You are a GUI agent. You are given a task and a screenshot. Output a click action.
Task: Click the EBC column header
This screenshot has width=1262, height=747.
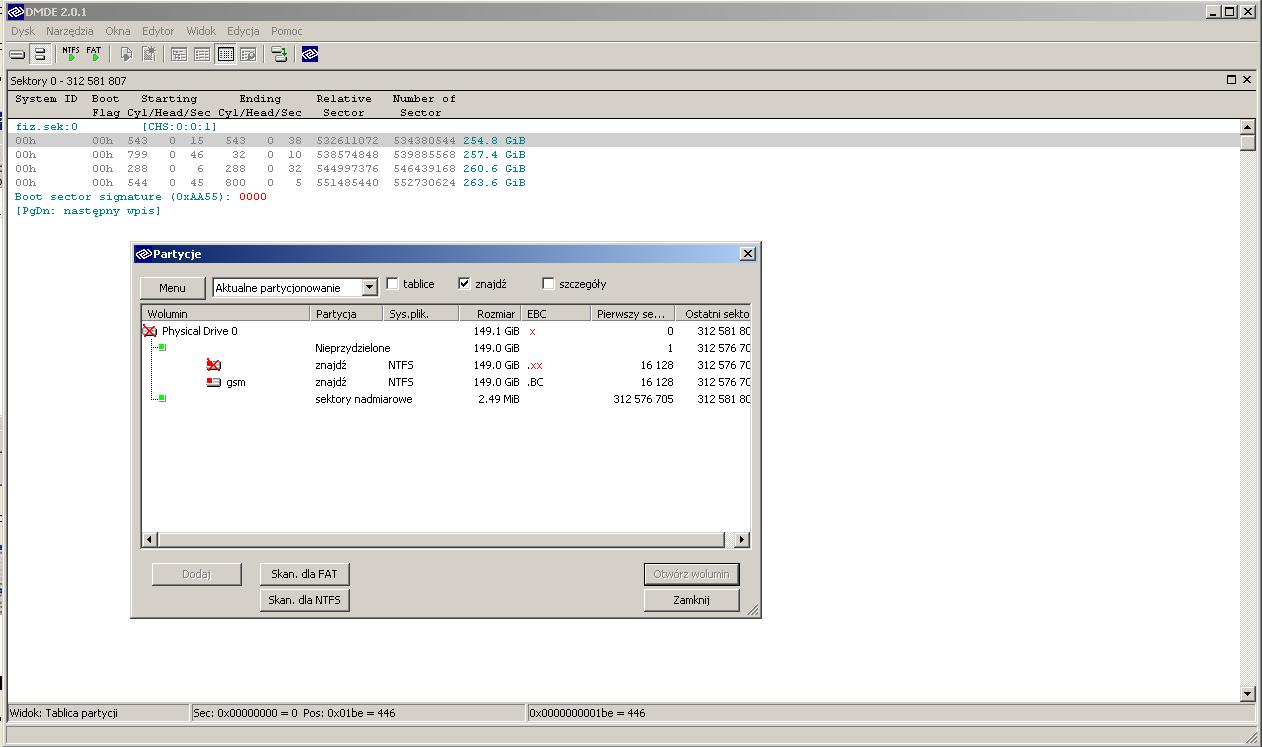coord(556,314)
